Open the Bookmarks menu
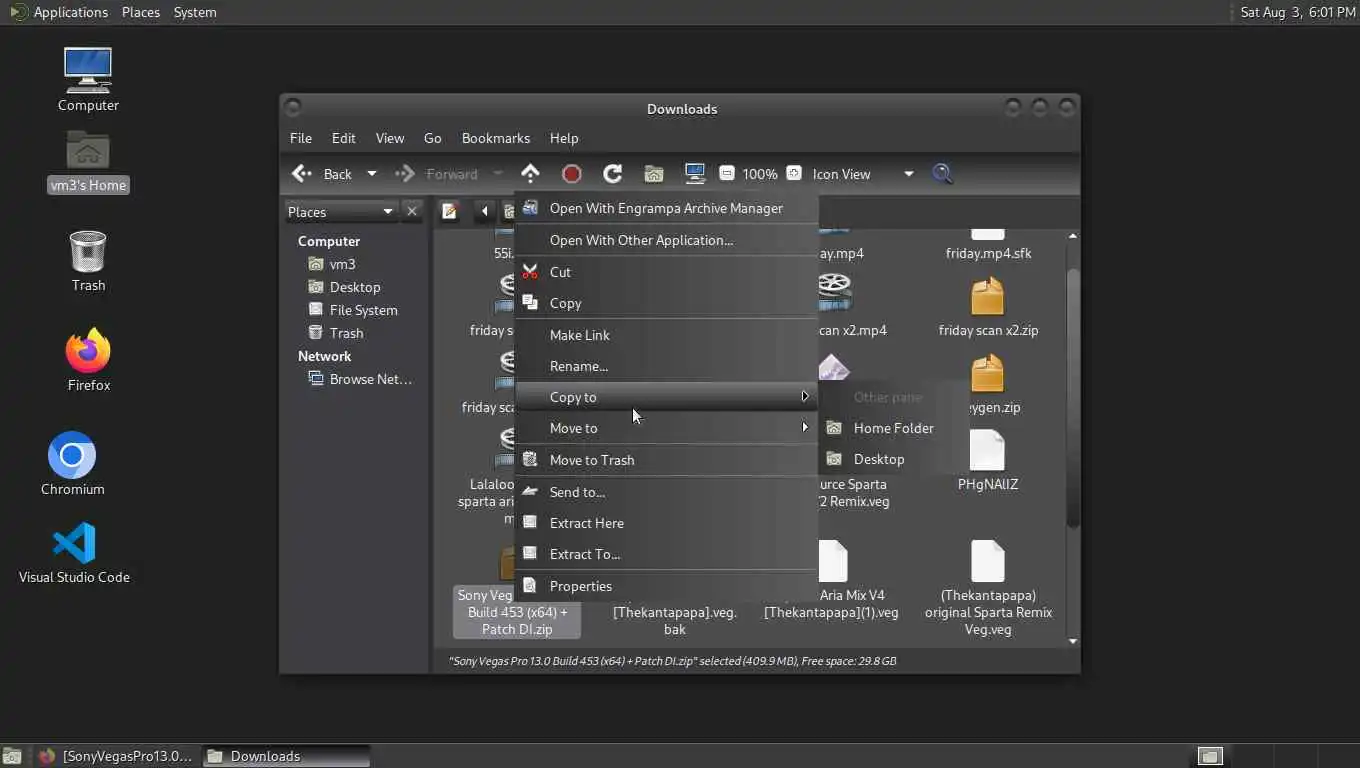1360x768 pixels. tap(496, 138)
